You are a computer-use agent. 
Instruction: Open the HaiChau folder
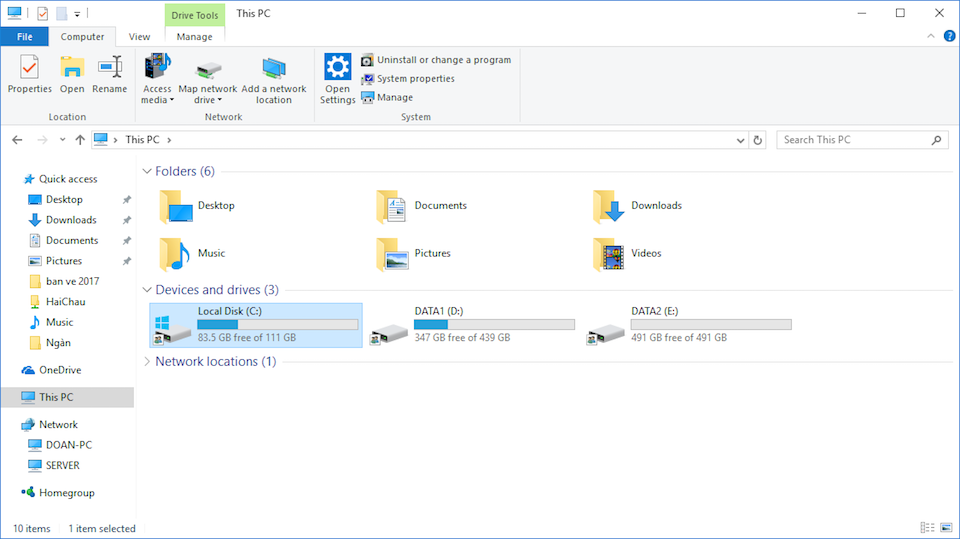pyautogui.click(x=66, y=302)
